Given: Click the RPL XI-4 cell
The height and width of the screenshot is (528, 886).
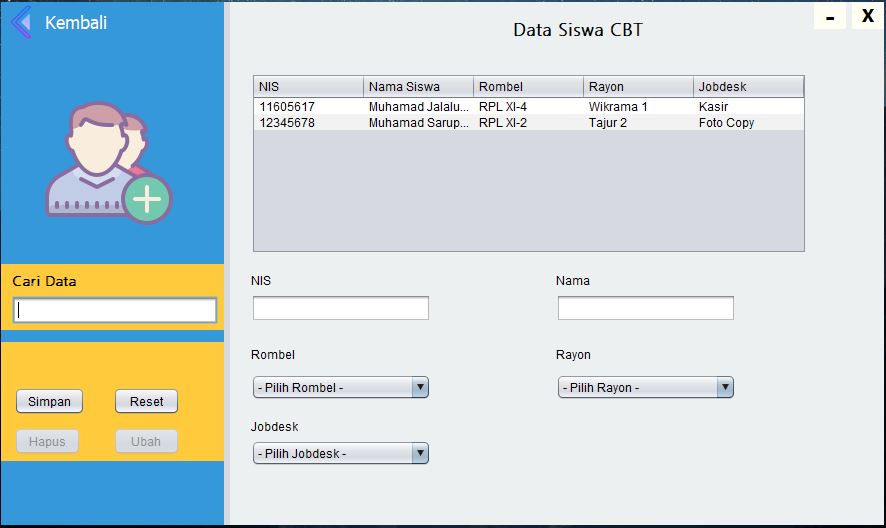Looking at the screenshot, I should [528, 106].
